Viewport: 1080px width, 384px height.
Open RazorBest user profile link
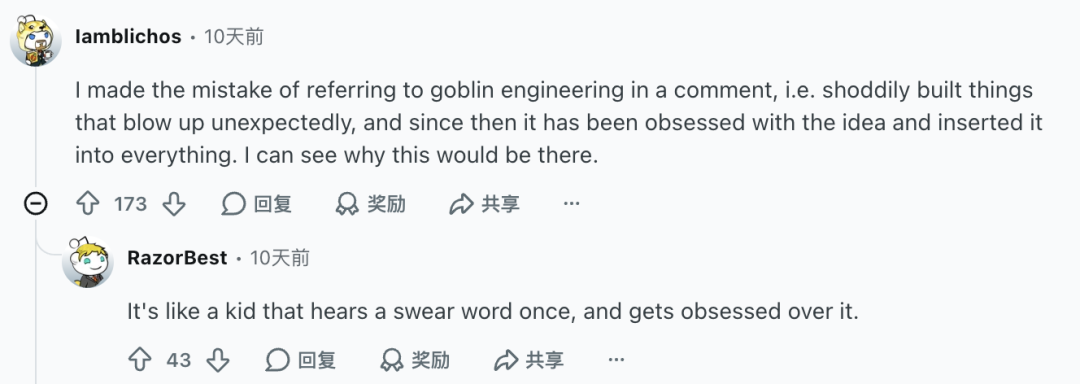pyautogui.click(x=177, y=258)
